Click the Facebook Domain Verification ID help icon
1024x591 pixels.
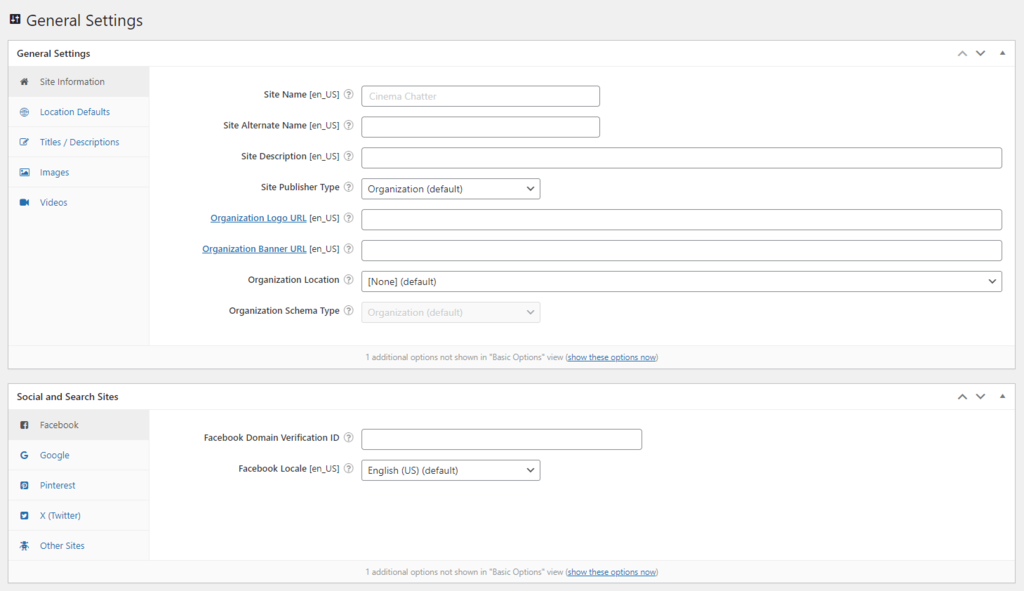348,437
